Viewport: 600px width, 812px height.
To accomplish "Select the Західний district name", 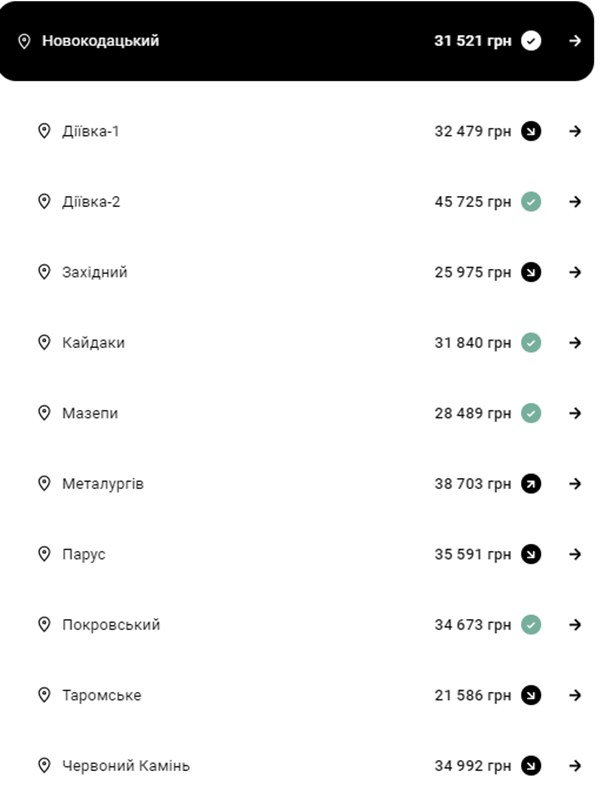I will point(95,272).
